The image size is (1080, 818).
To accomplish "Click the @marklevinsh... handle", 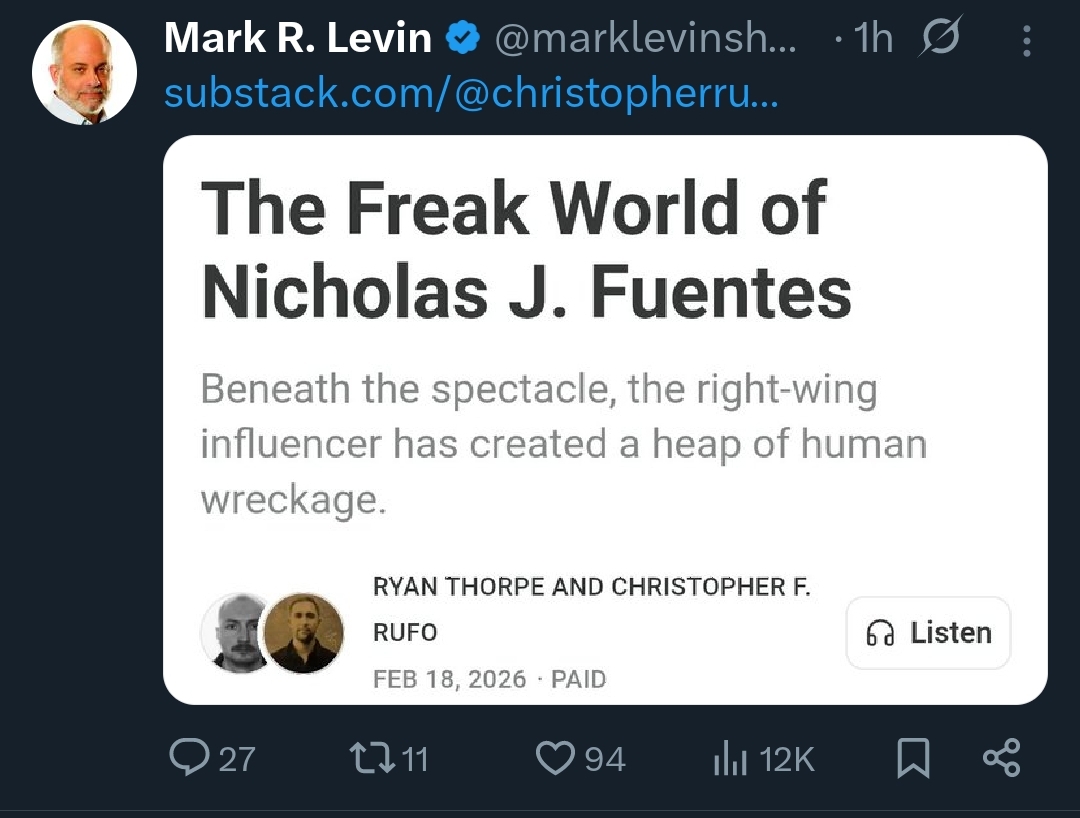I will coord(646,39).
